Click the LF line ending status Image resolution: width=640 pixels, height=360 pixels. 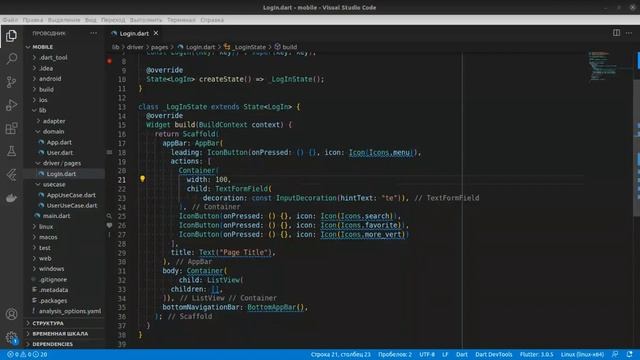(x=445, y=354)
